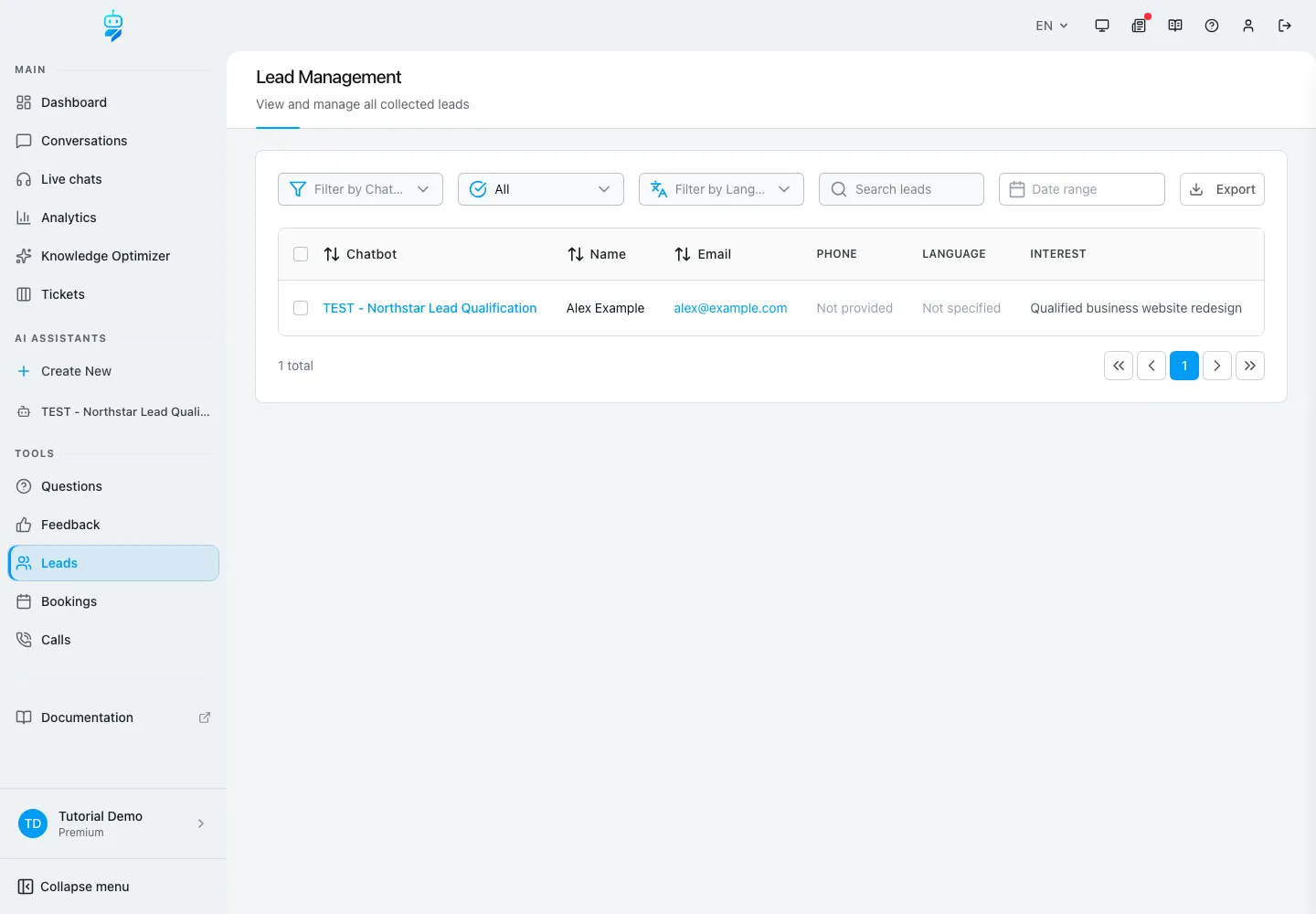Open the Filter by Chatbot dropdown
1316x914 pixels.
[x=360, y=189]
